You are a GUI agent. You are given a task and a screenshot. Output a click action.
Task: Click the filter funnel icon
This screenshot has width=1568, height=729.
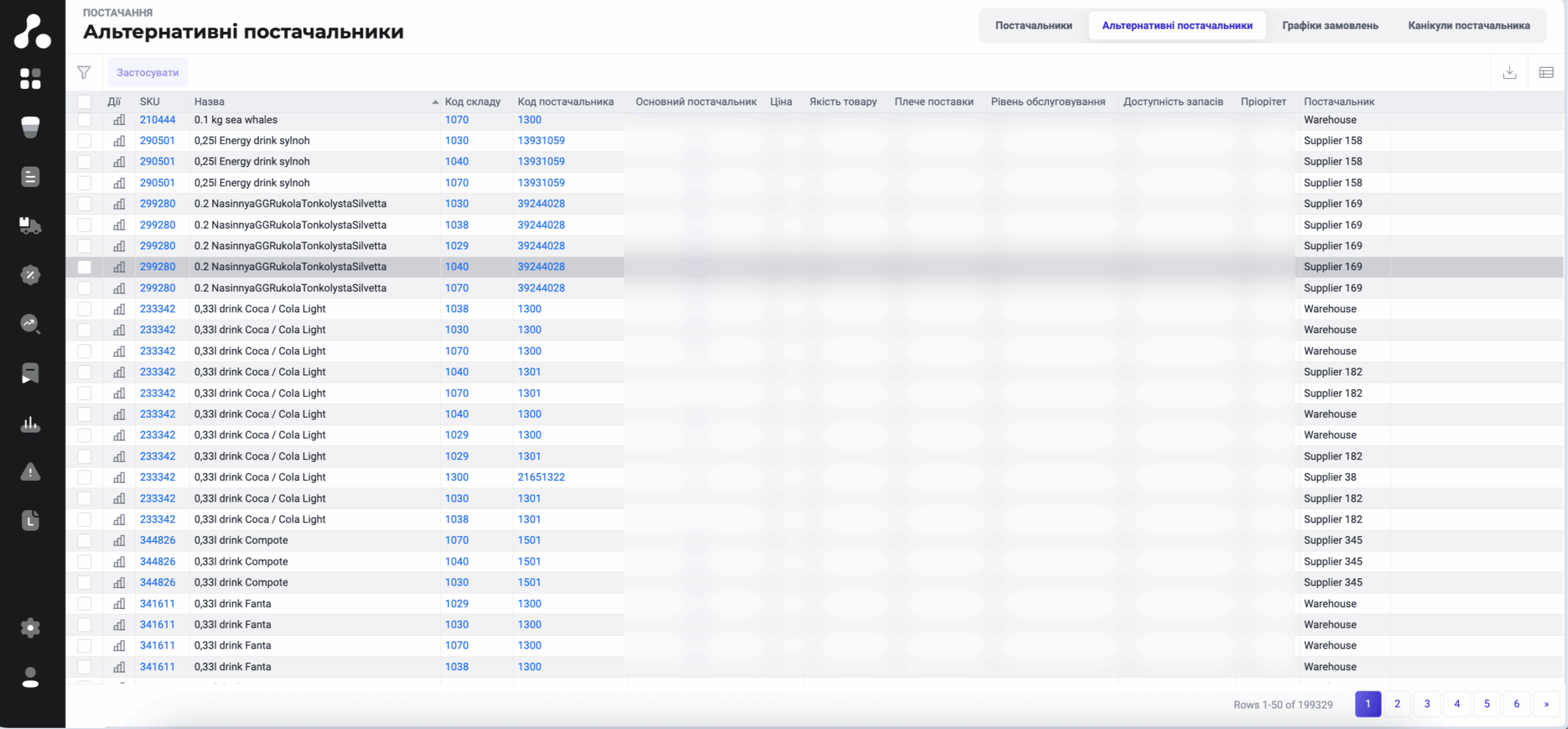tap(84, 72)
